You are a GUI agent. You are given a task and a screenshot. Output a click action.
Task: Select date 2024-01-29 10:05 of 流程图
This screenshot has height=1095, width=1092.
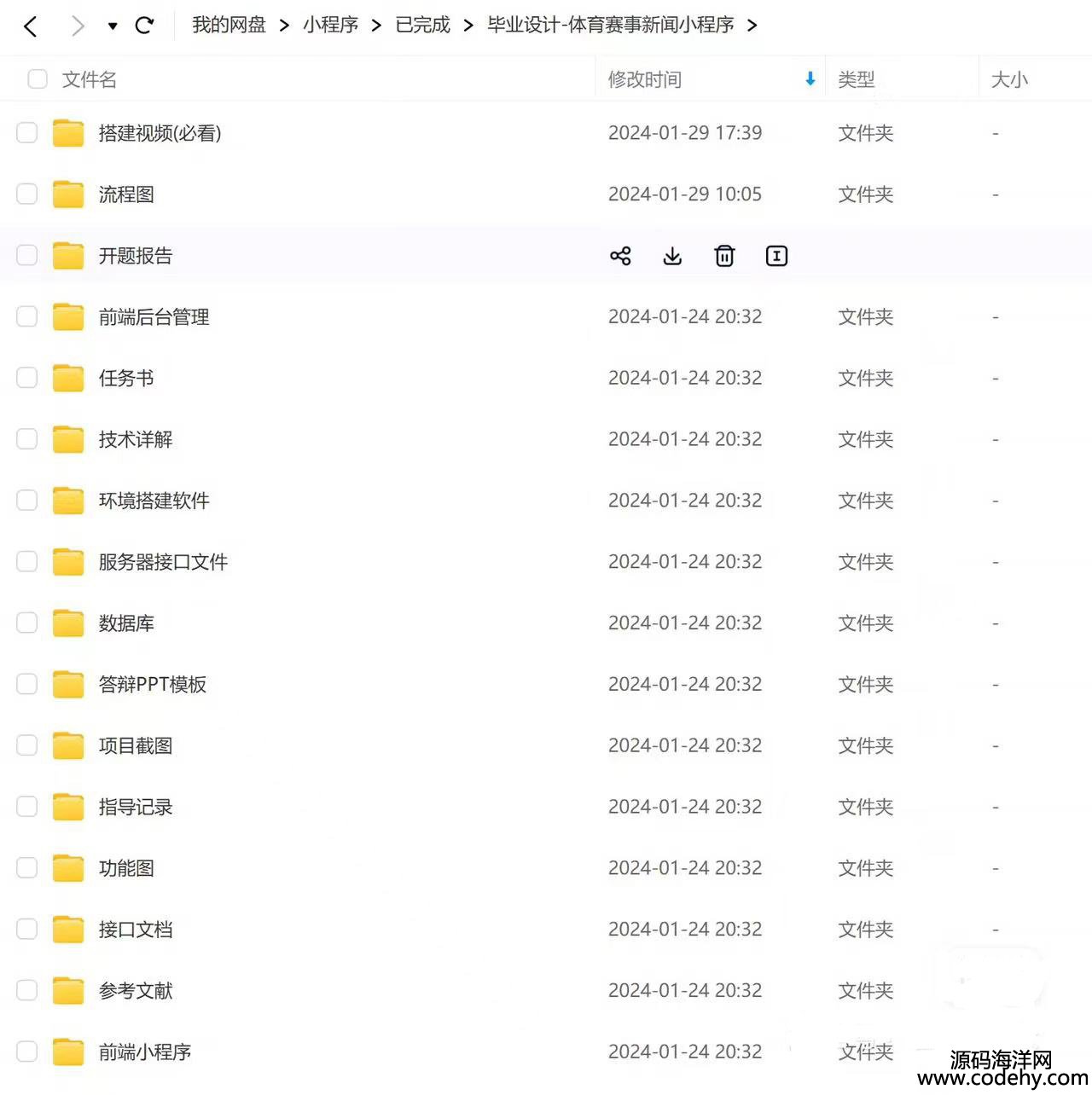685,194
